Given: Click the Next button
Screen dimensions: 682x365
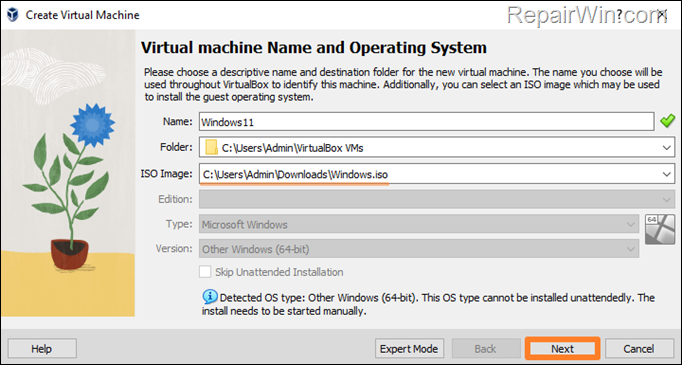Looking at the screenshot, I should (562, 348).
